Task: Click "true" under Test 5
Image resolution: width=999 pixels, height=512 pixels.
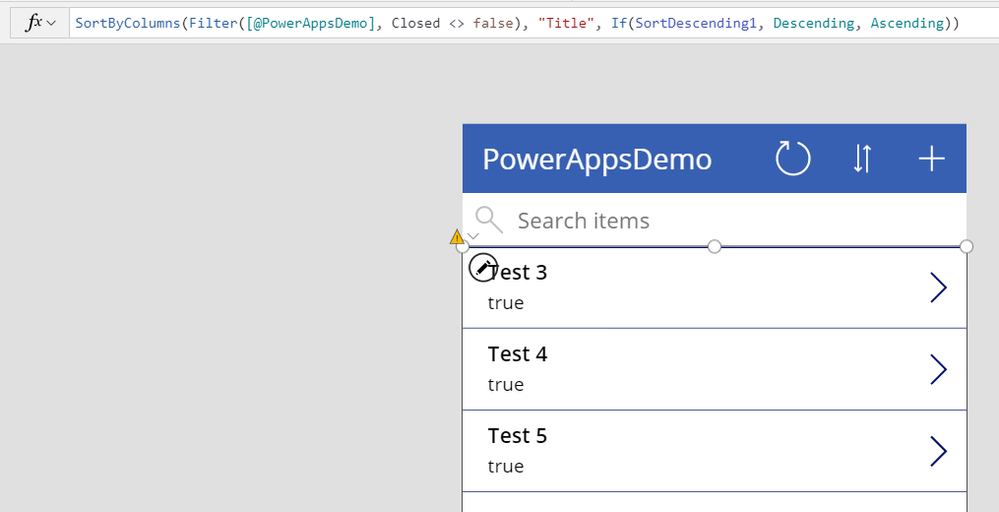Action: tap(506, 466)
